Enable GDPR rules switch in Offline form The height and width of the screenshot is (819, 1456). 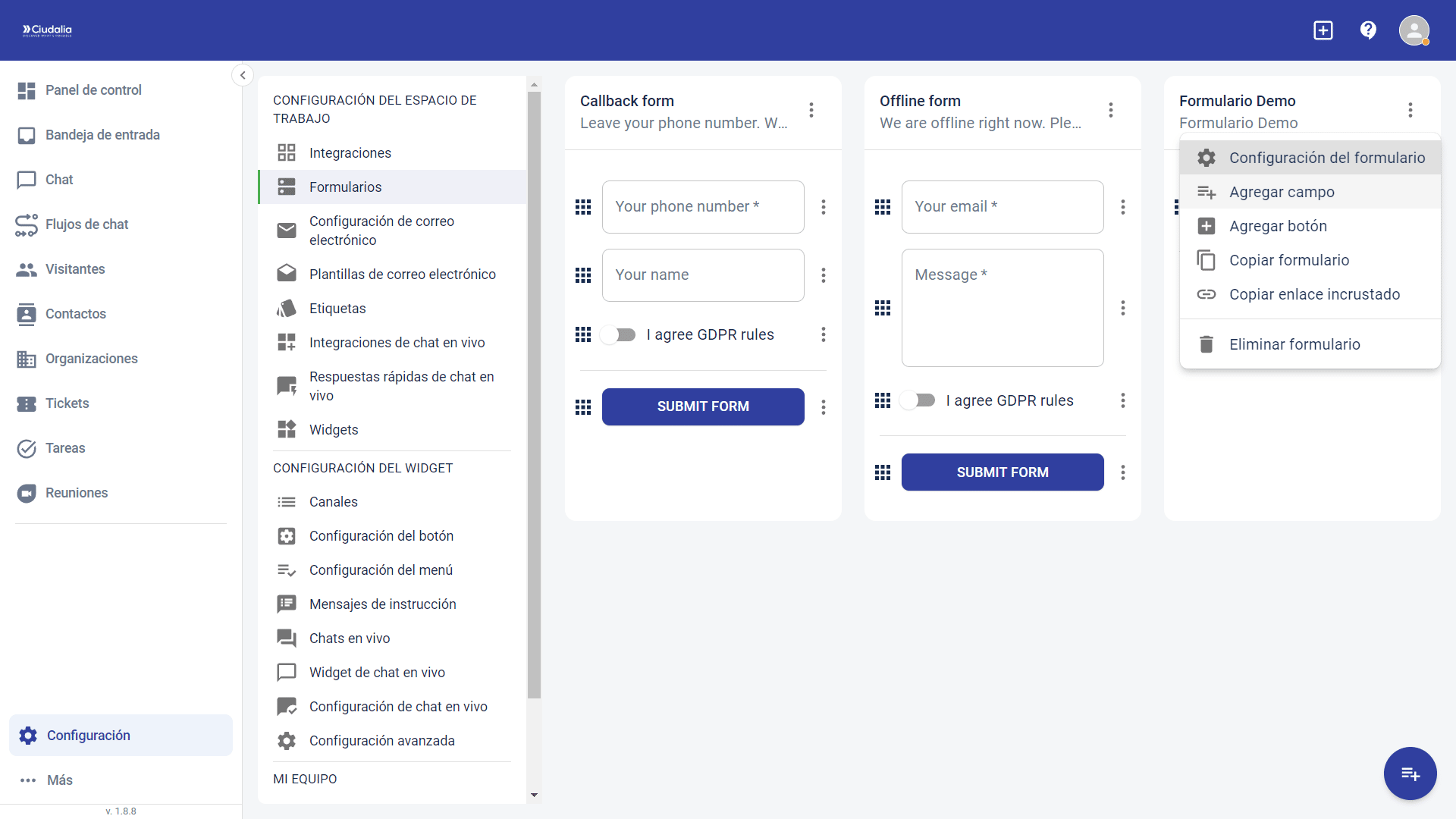point(918,400)
